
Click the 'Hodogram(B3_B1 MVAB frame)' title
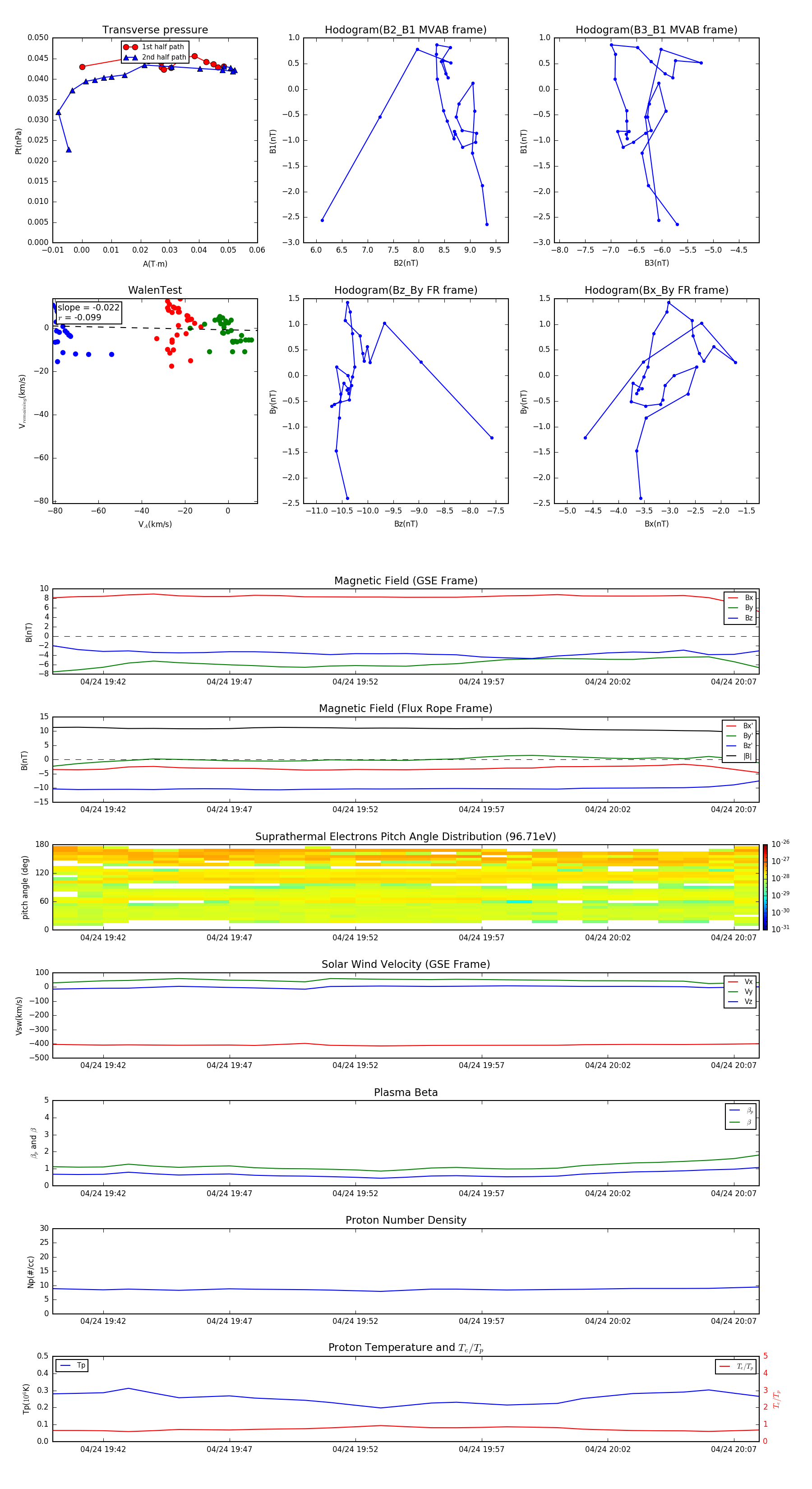pos(656,30)
